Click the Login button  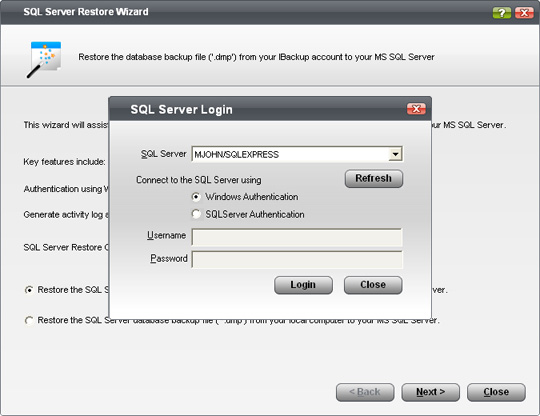pyautogui.click(x=303, y=285)
